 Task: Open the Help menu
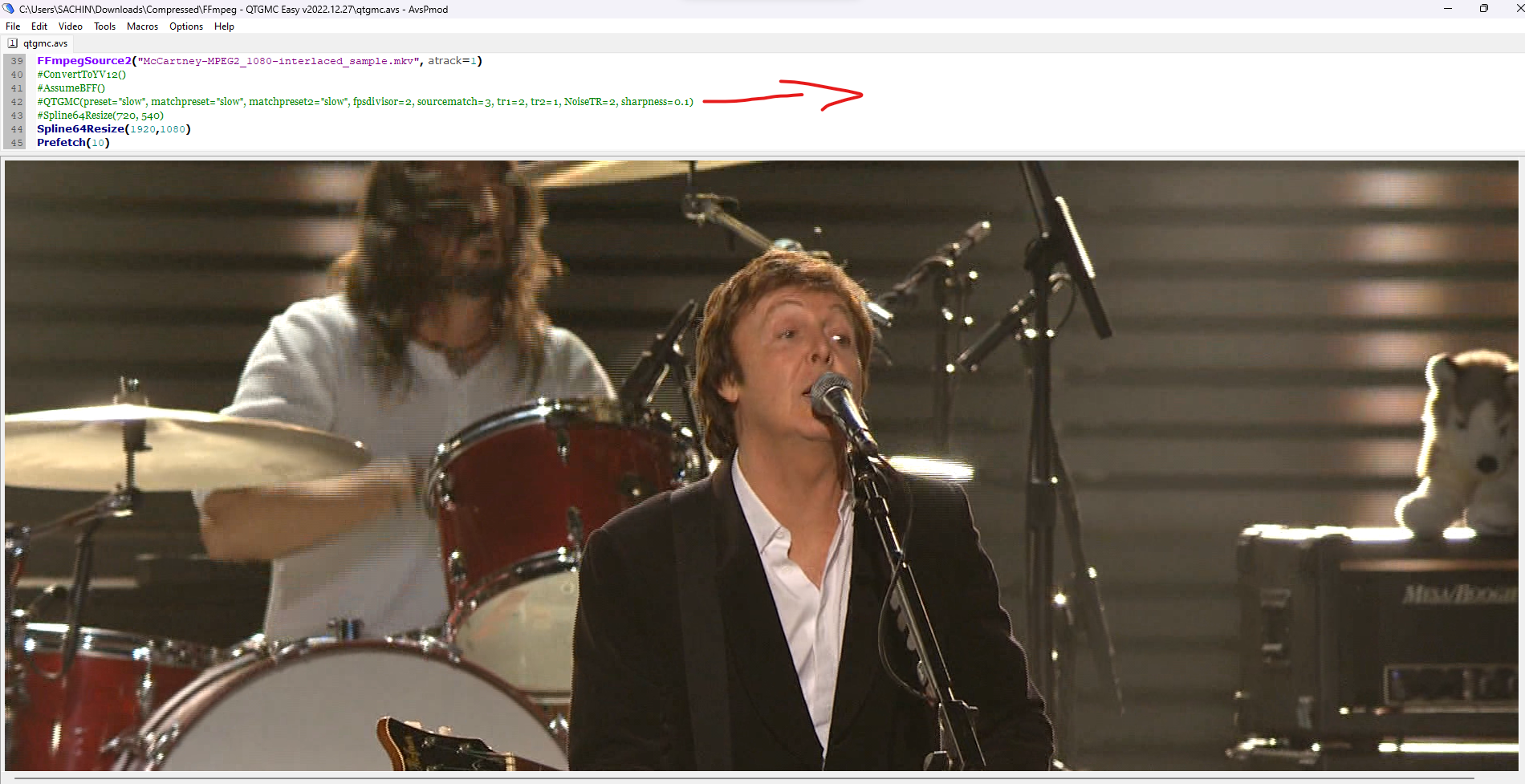tap(224, 26)
